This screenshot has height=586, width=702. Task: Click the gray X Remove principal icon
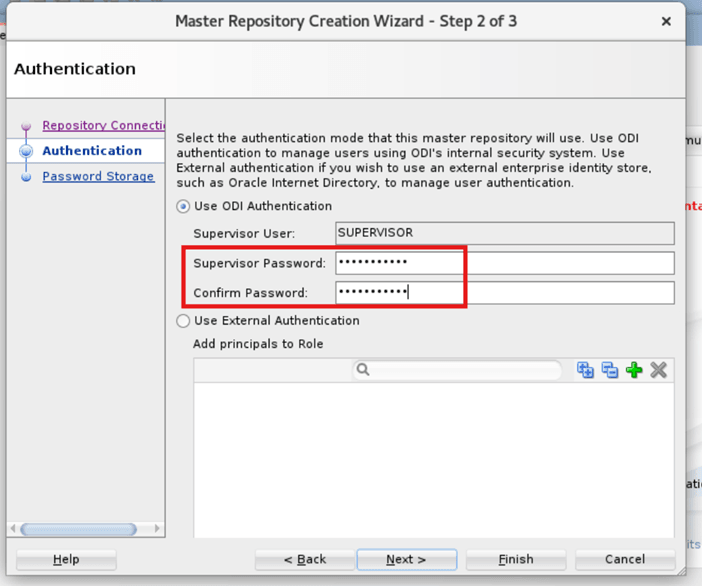(x=659, y=370)
